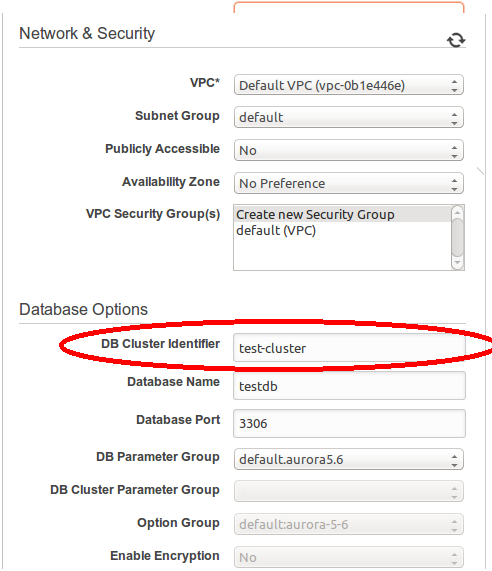Click the security group list scroll down arrow

coord(457,263)
